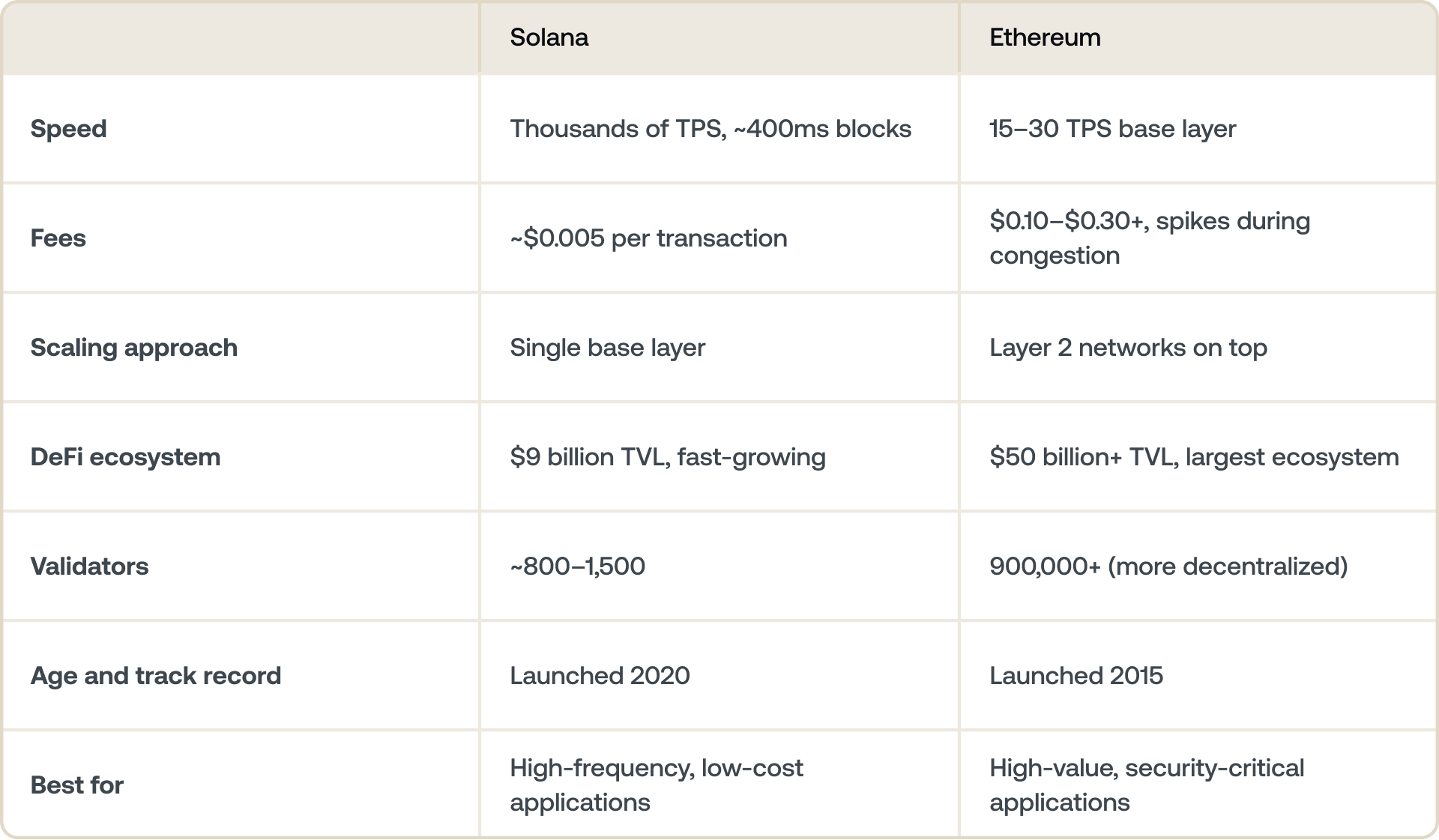Click the High-value, security-critical applications cell
This screenshot has width=1439, height=840.
click(1146, 785)
